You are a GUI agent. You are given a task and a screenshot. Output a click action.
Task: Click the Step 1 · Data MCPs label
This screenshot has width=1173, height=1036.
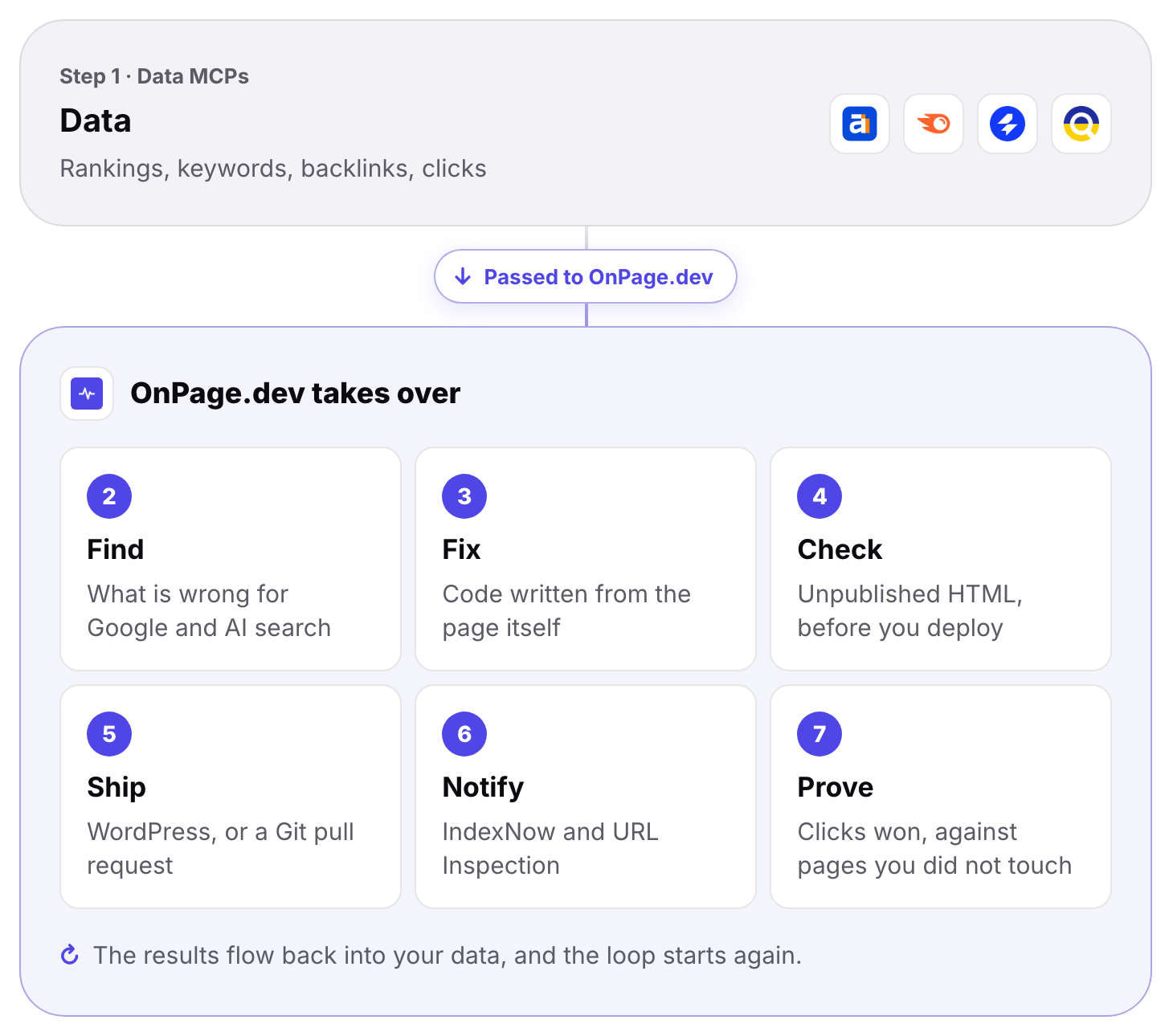[x=154, y=76]
